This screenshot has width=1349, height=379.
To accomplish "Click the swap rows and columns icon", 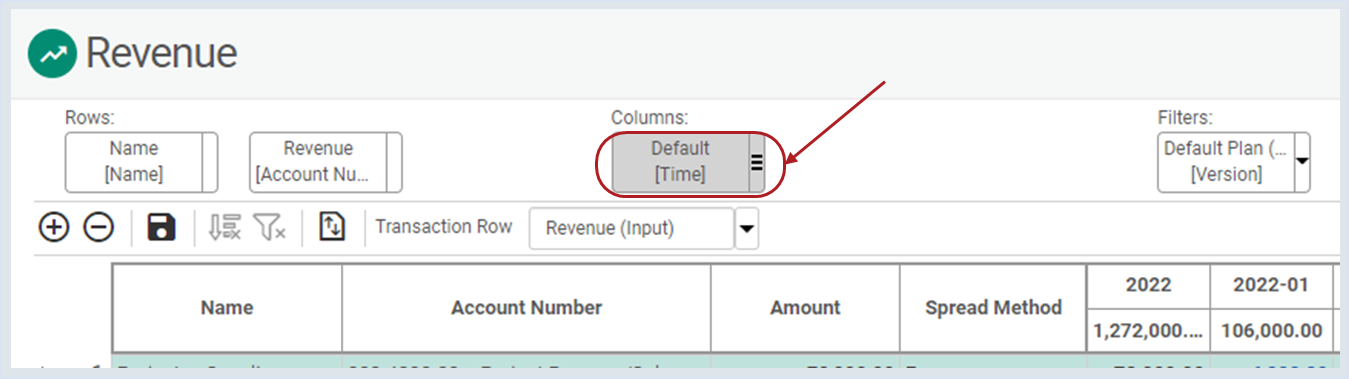I will [332, 227].
